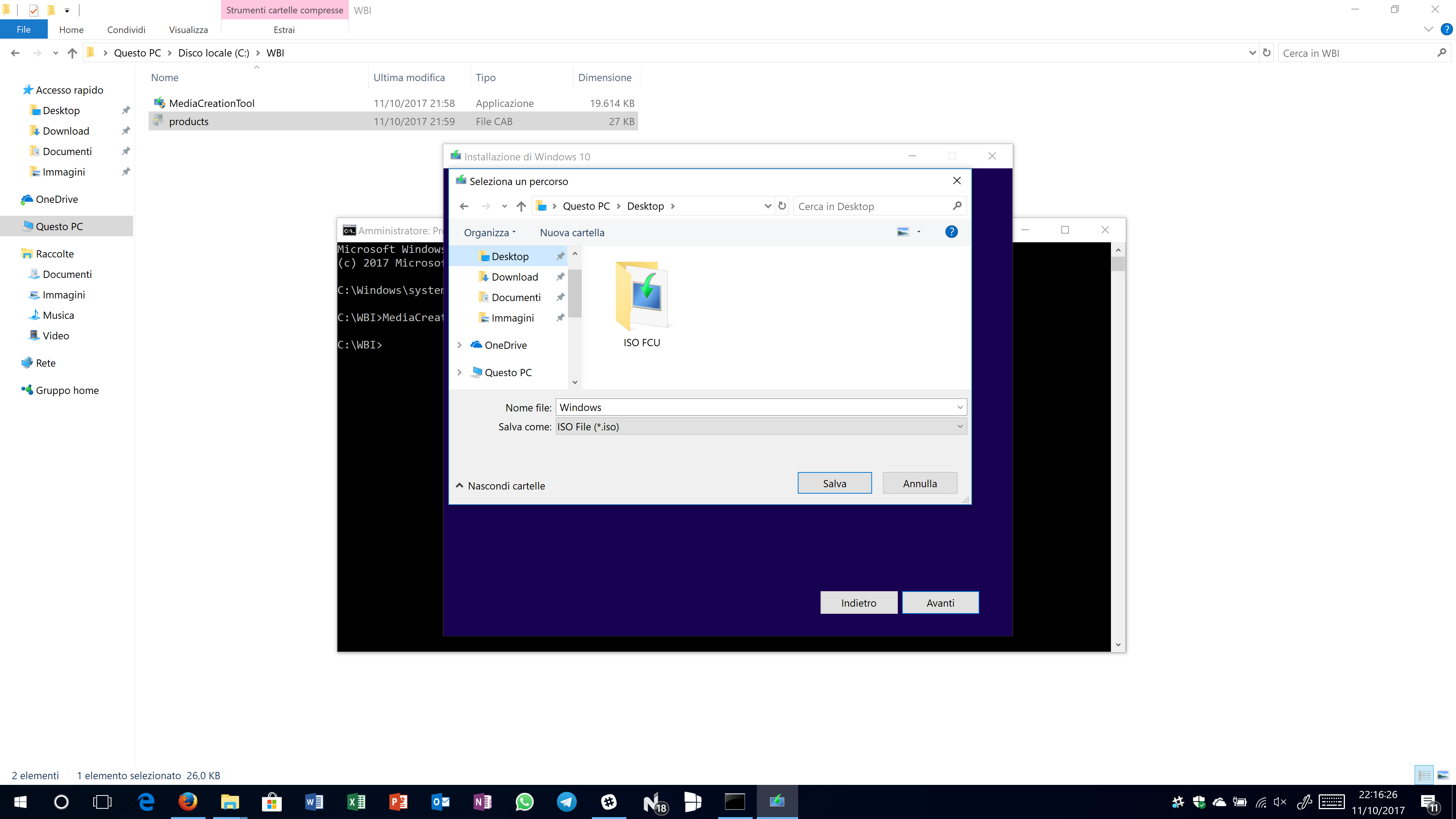Image resolution: width=1456 pixels, height=819 pixels.
Task: Open Excel from taskbar
Action: (356, 802)
